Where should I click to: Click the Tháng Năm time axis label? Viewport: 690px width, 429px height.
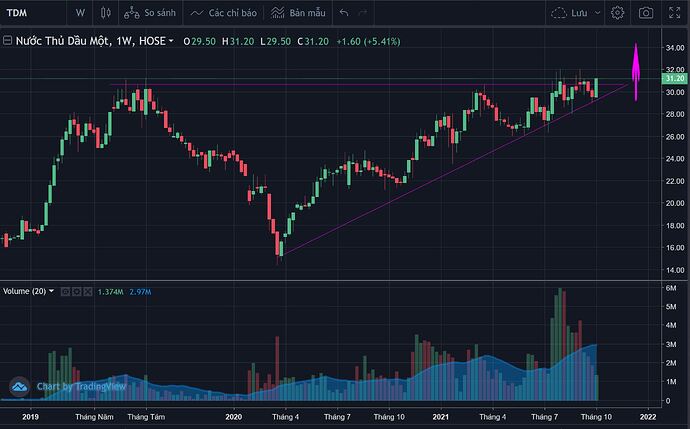pyautogui.click(x=94, y=417)
